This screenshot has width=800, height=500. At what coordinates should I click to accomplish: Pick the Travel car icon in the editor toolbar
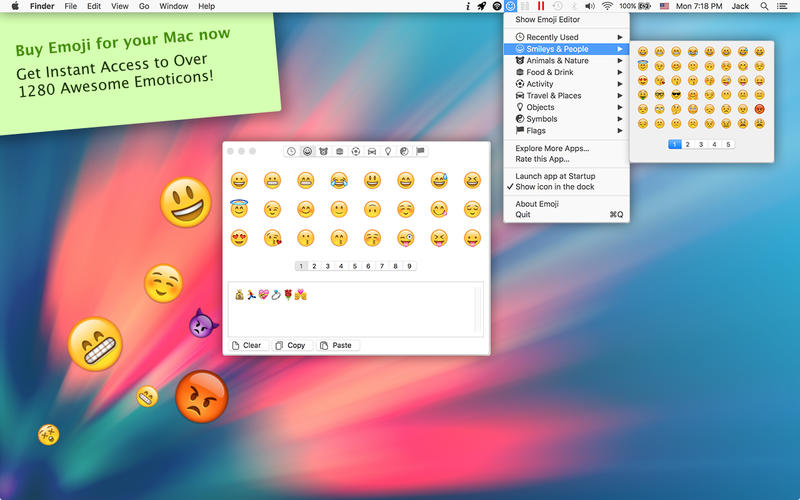[372, 151]
